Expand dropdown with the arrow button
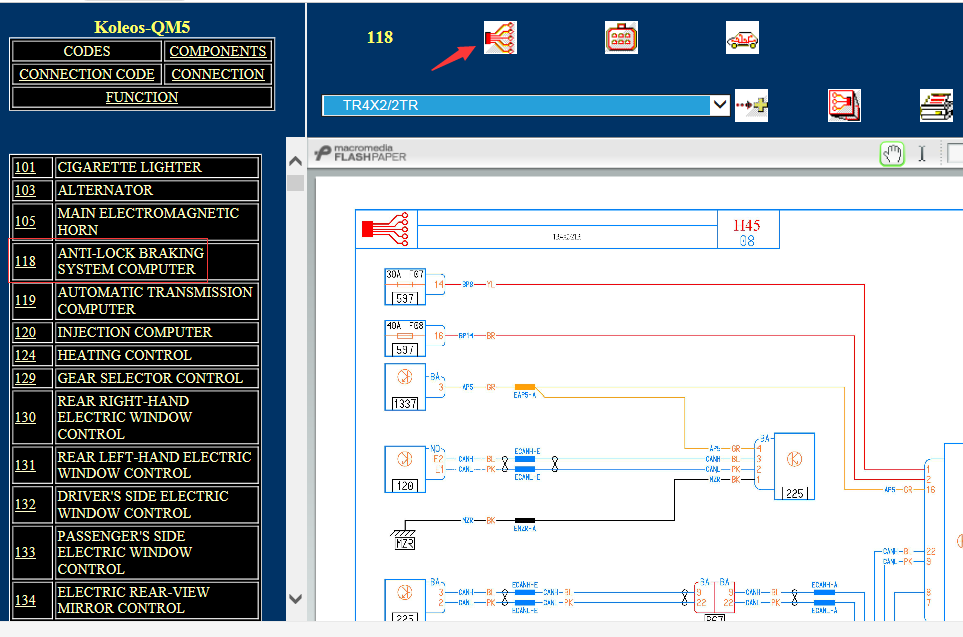This screenshot has height=637, width=963. click(720, 105)
